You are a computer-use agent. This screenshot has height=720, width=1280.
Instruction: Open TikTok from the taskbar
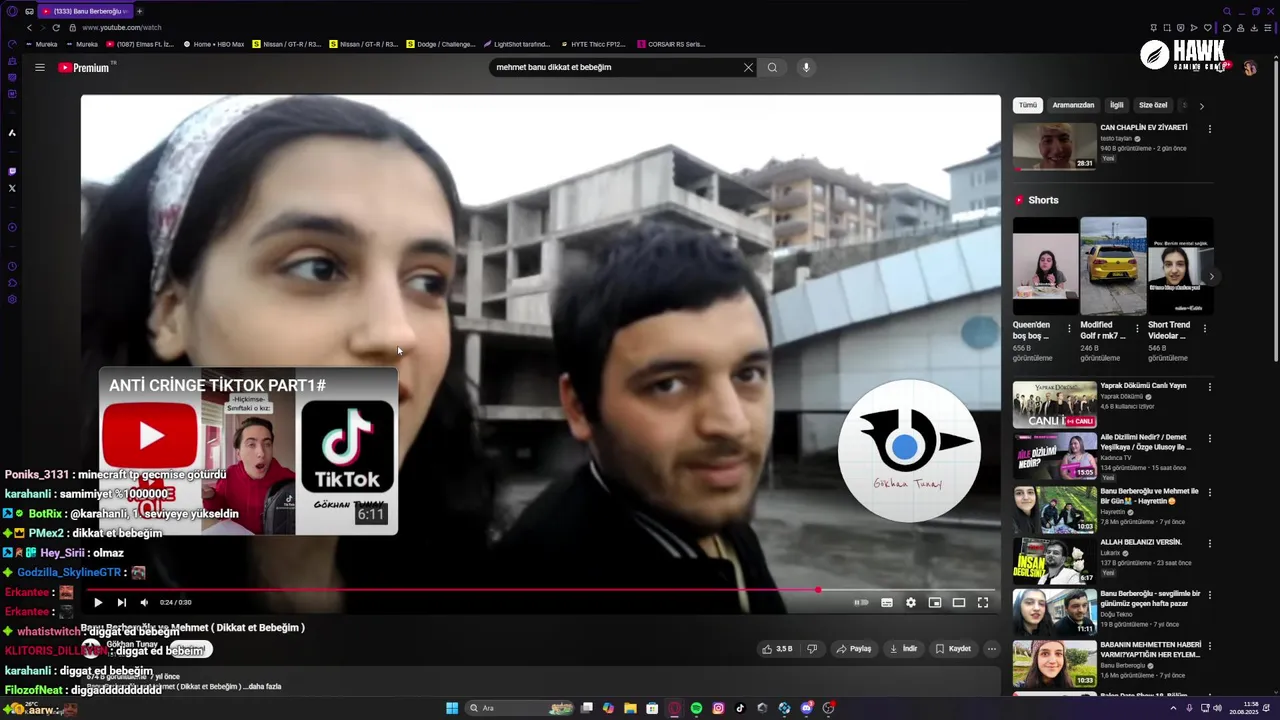pyautogui.click(x=740, y=708)
